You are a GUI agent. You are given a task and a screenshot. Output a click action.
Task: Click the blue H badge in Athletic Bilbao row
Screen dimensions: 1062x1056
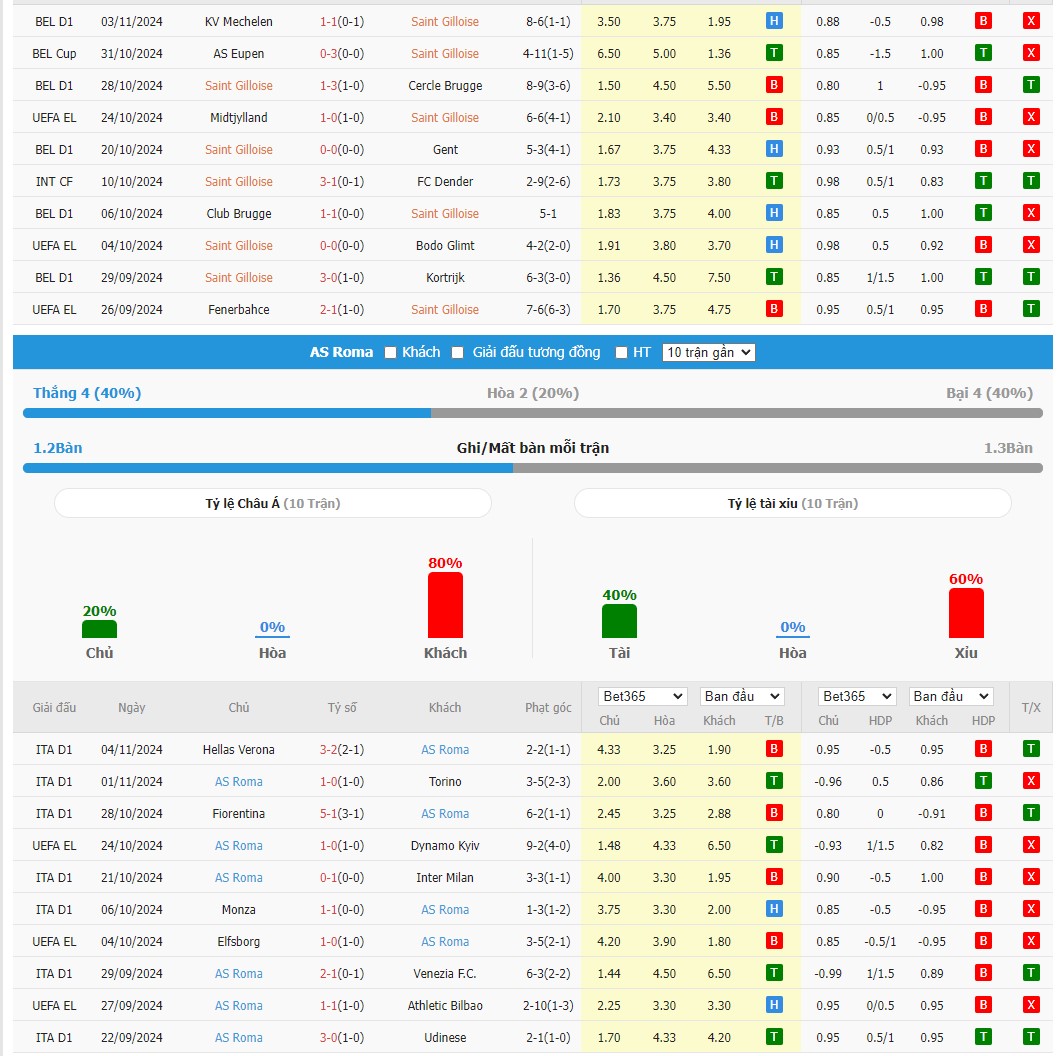[773, 1005]
